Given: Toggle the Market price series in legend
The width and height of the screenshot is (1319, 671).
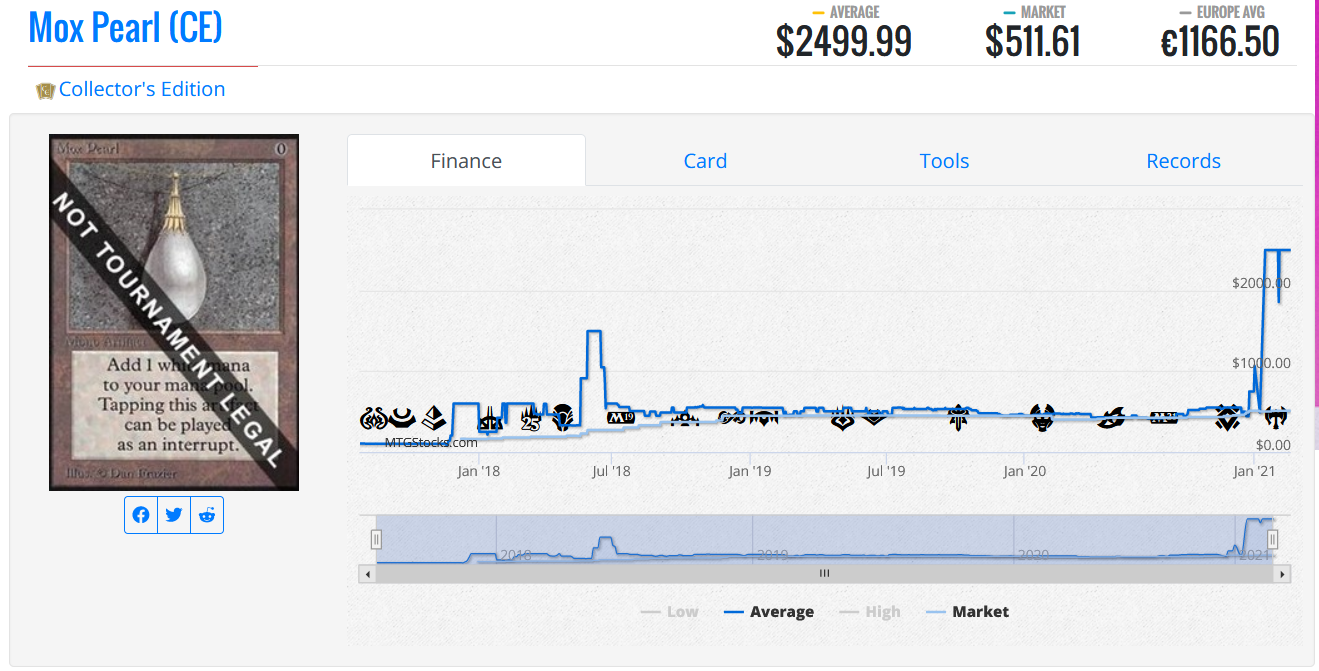Looking at the screenshot, I should pyautogui.click(x=968, y=612).
